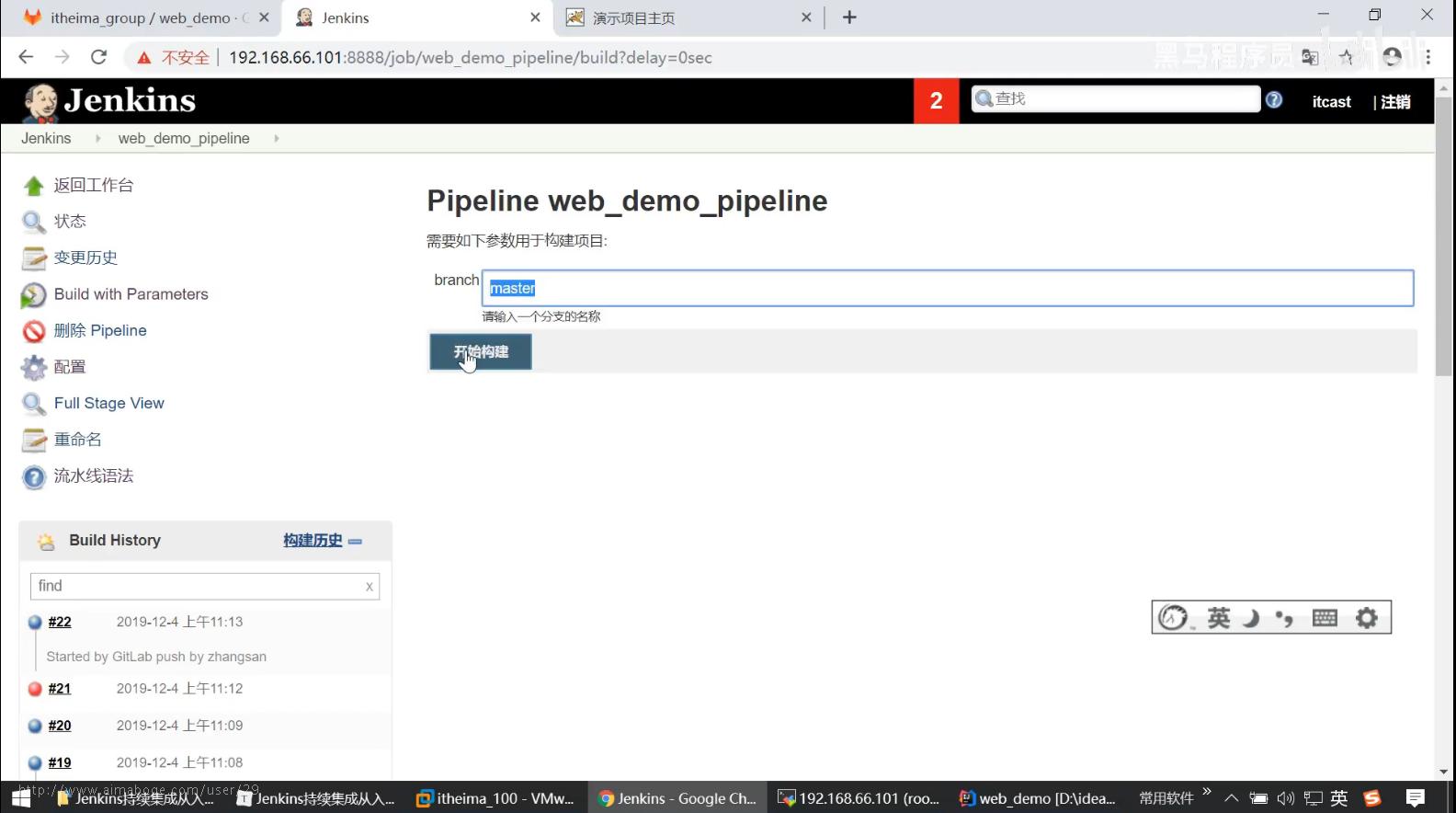Screen dimensions: 1456x813
Task: Open the 变更历史 sidebar link
Action: (85, 258)
